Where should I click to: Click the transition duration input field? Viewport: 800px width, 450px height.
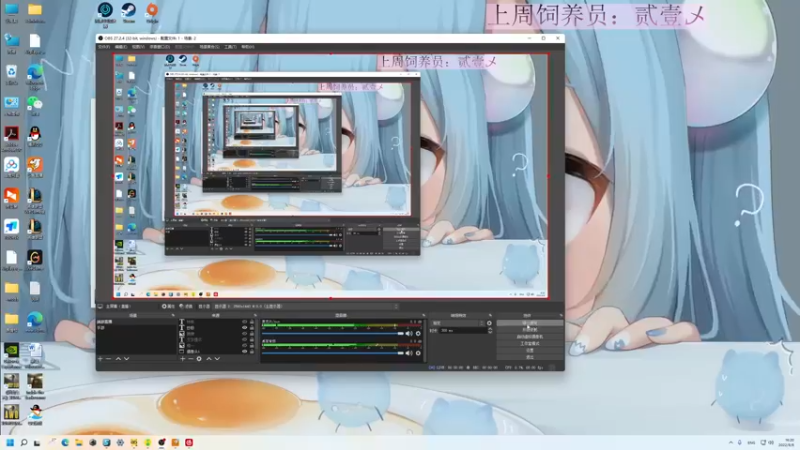[x=463, y=331]
